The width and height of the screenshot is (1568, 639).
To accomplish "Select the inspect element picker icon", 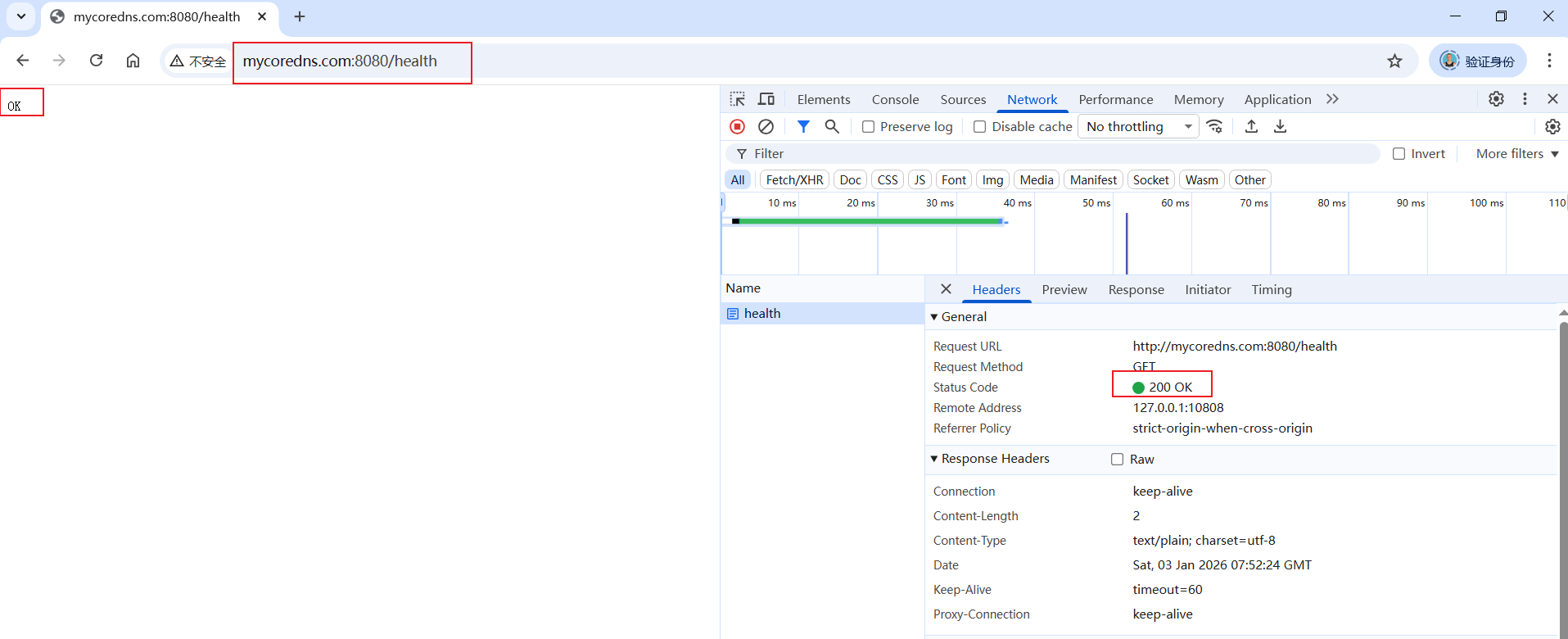I will 737,99.
